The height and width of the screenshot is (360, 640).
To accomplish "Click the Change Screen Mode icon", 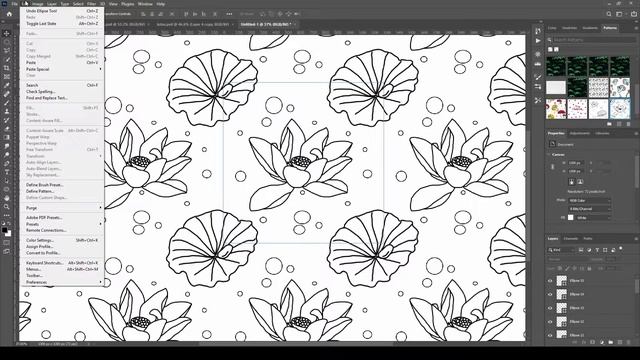I will coord(7,252).
